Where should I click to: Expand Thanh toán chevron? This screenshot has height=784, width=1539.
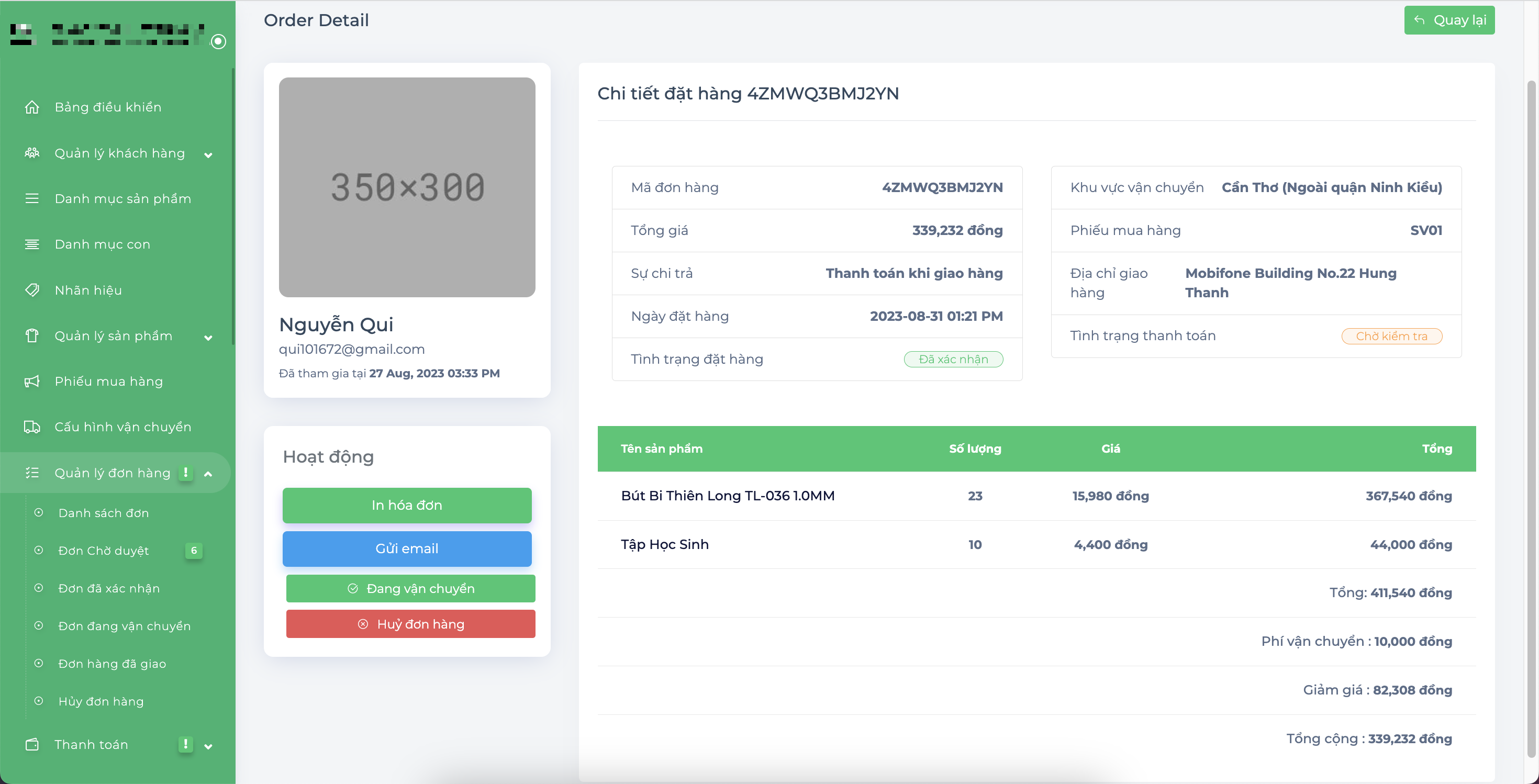click(x=208, y=746)
